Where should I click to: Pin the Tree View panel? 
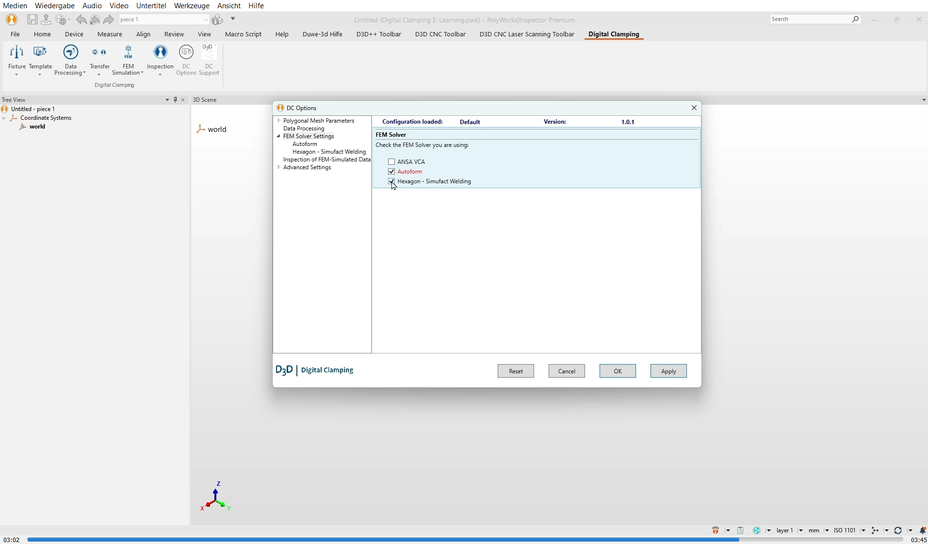pyautogui.click(x=175, y=99)
